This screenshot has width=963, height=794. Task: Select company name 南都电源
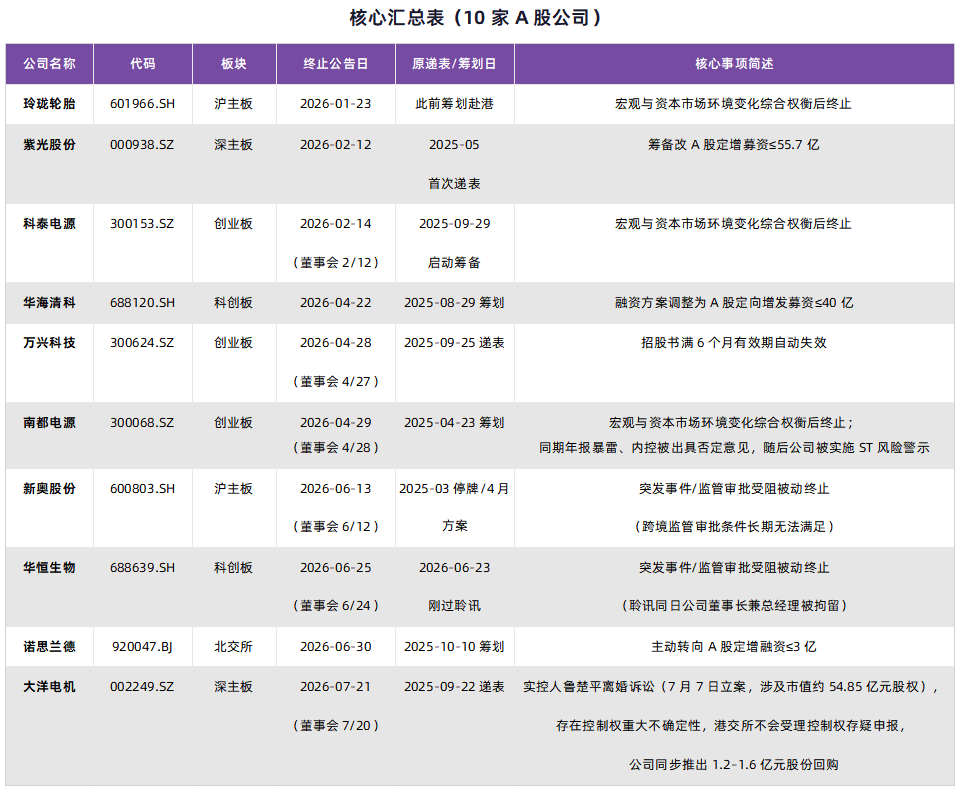[50, 422]
